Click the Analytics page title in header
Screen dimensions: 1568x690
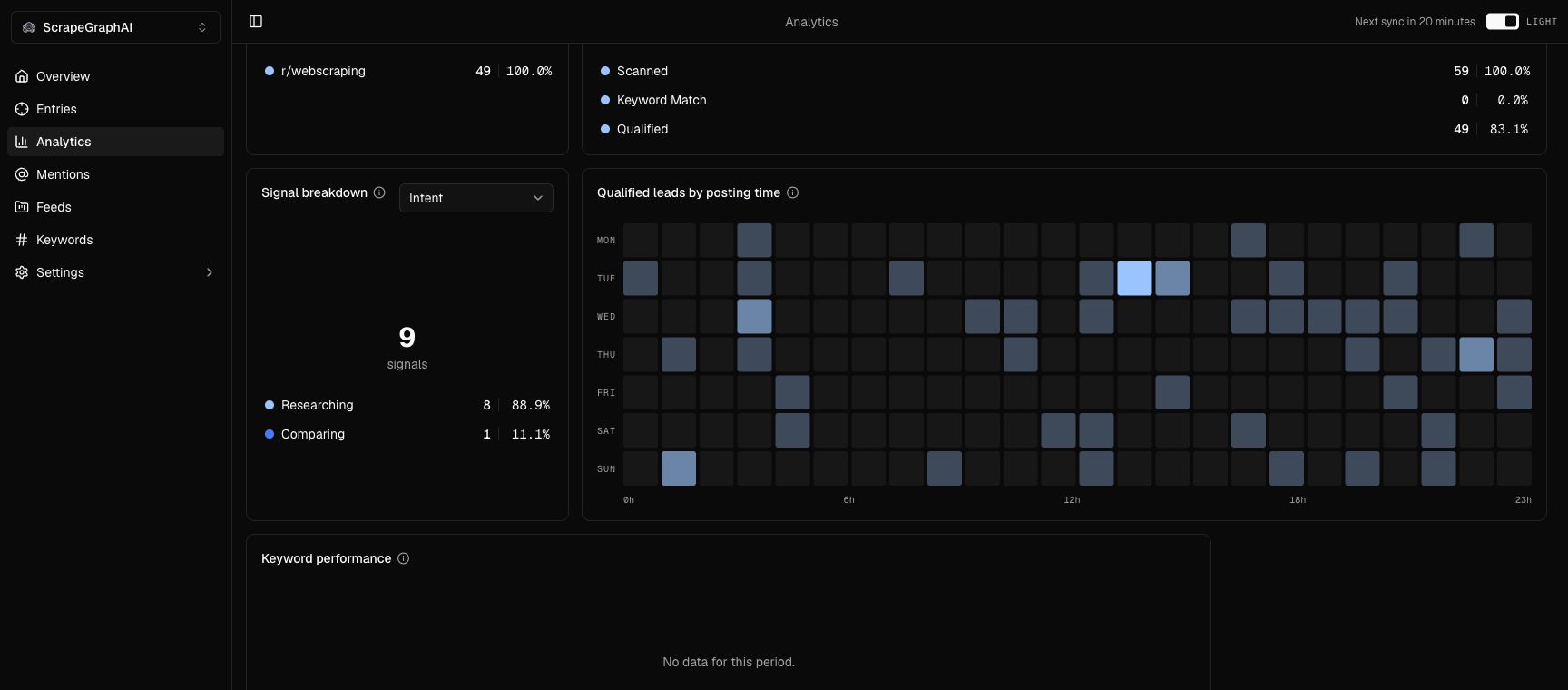811,22
